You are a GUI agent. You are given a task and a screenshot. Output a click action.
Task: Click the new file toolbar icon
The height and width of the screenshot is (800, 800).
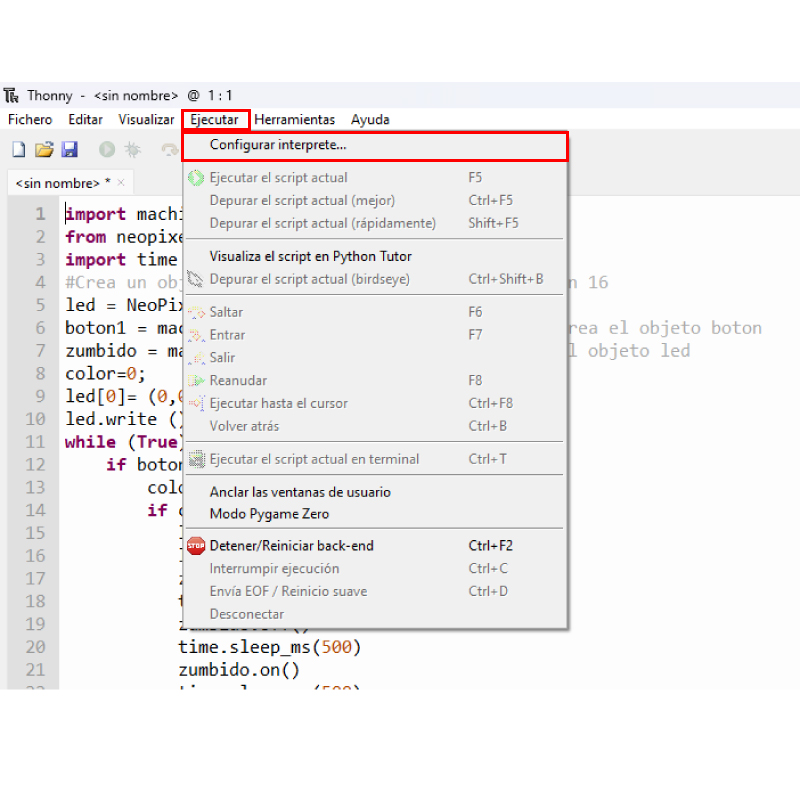18,150
